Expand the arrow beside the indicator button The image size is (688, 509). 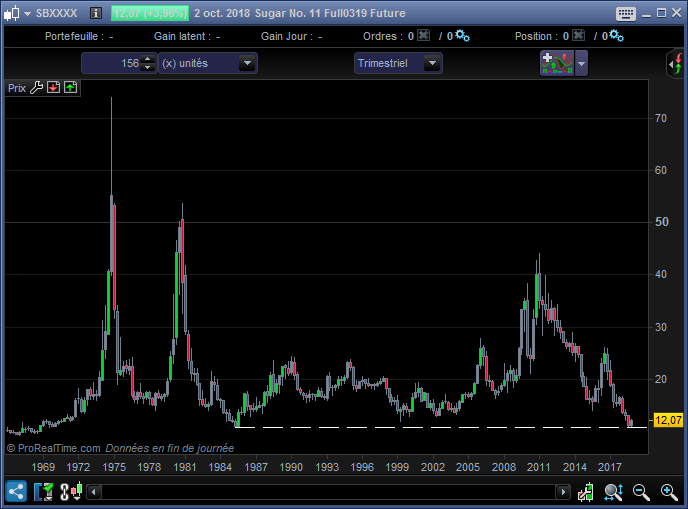pos(581,63)
